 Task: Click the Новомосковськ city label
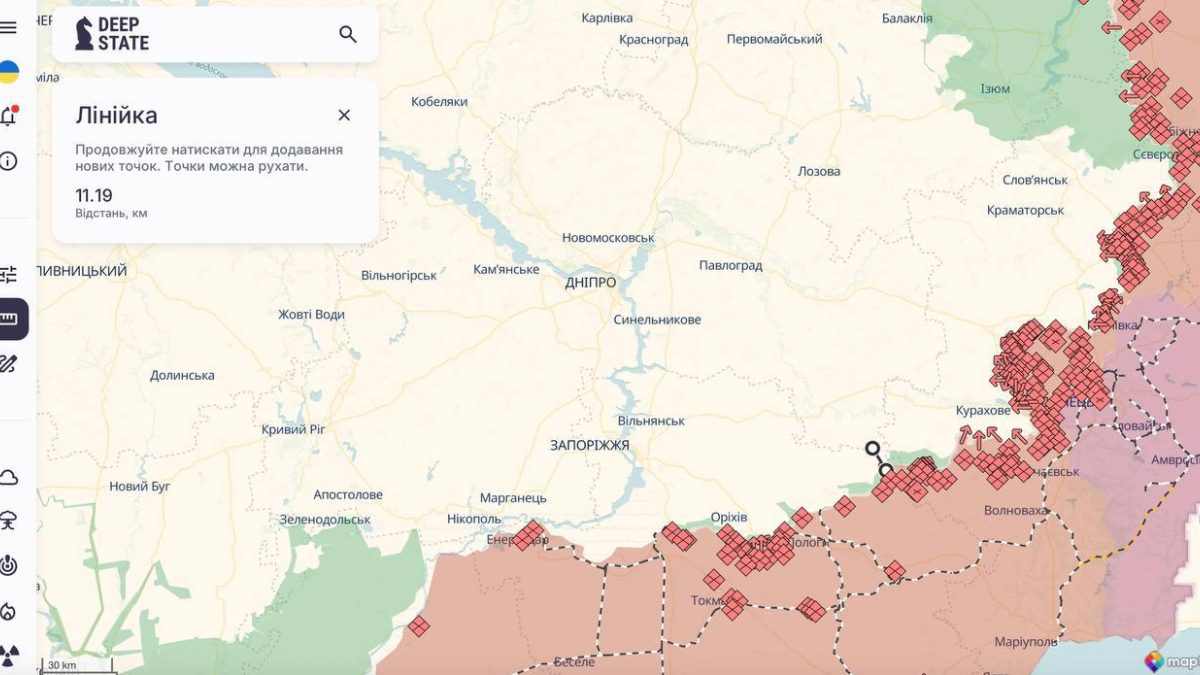click(608, 238)
